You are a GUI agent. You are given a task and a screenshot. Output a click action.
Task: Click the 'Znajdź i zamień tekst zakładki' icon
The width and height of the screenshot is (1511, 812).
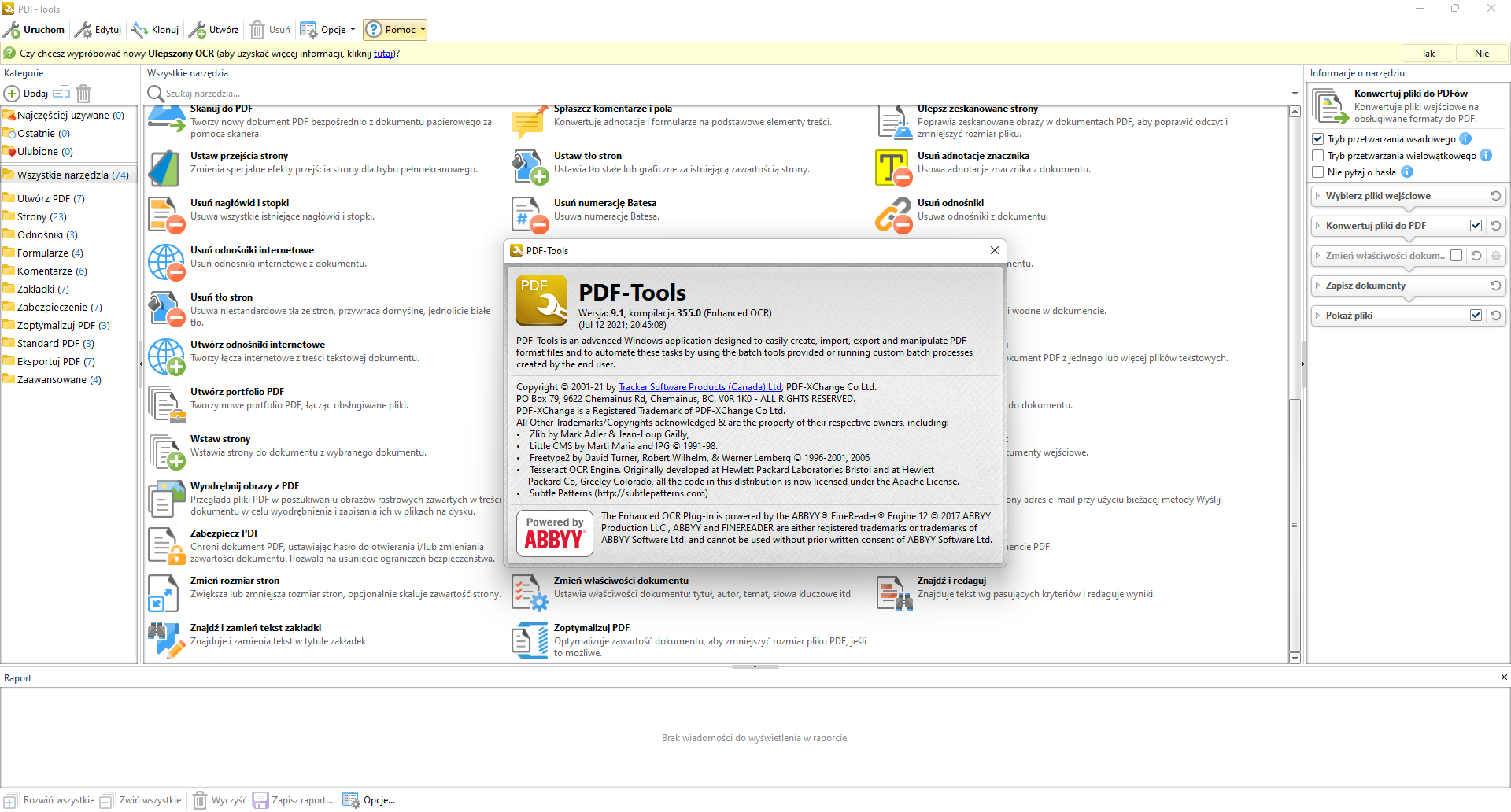click(x=166, y=640)
